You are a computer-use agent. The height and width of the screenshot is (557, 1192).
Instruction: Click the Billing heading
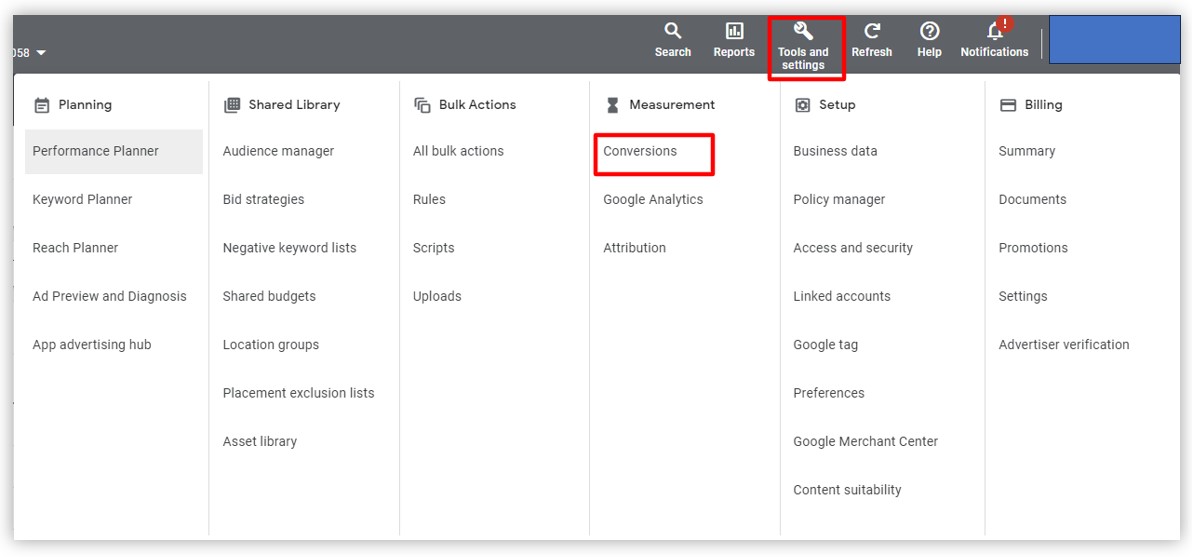1044,105
